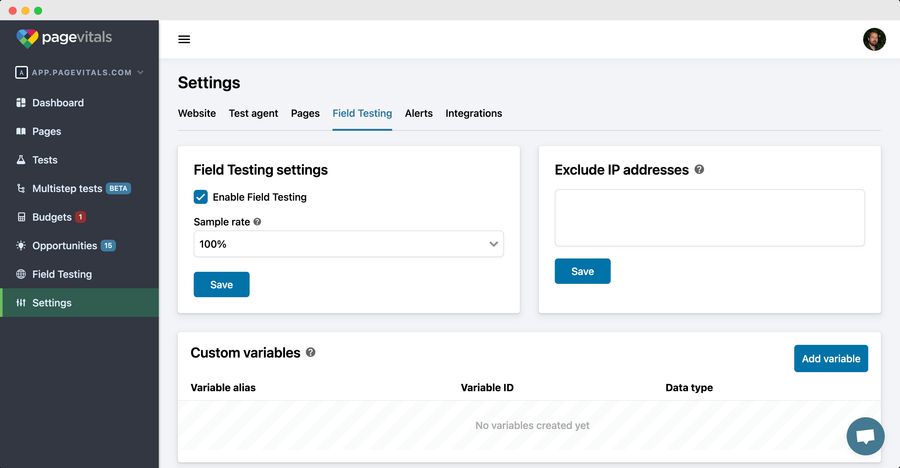Screen dimensions: 900x468
Task: Click the Exclude IP addresses heading
Action: (x=622, y=170)
